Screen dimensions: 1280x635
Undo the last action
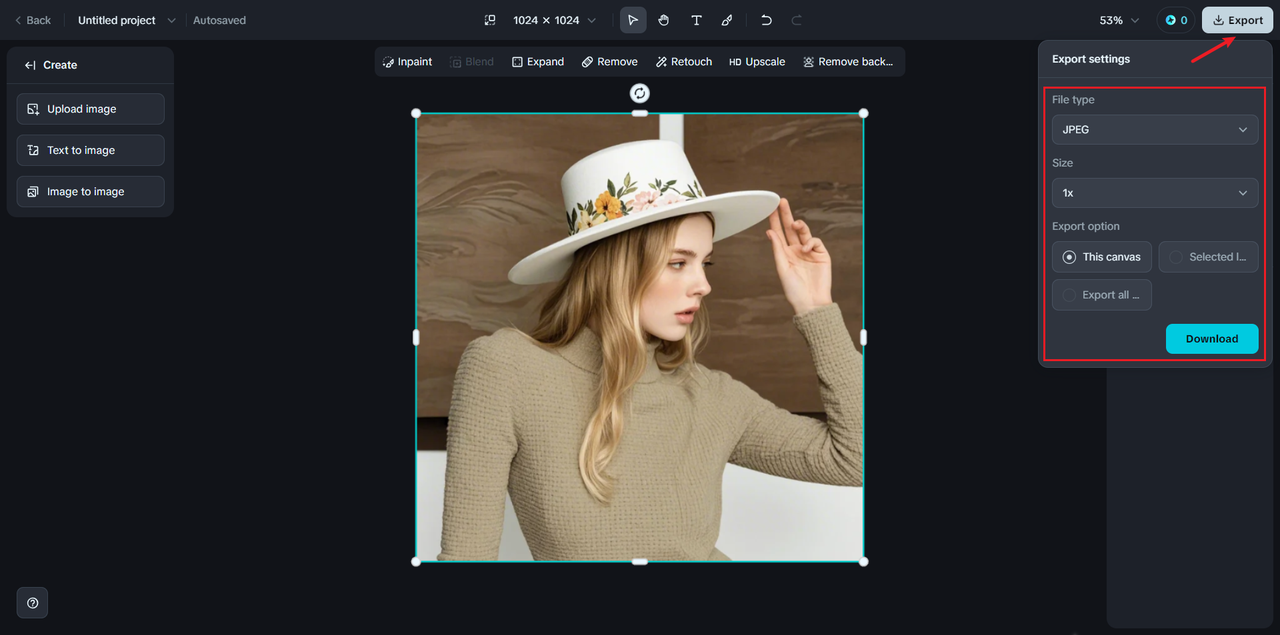pyautogui.click(x=766, y=20)
